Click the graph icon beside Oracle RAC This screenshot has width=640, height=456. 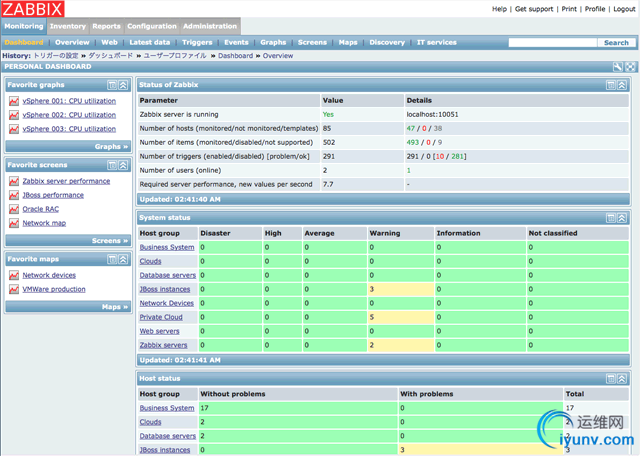click(x=14, y=209)
